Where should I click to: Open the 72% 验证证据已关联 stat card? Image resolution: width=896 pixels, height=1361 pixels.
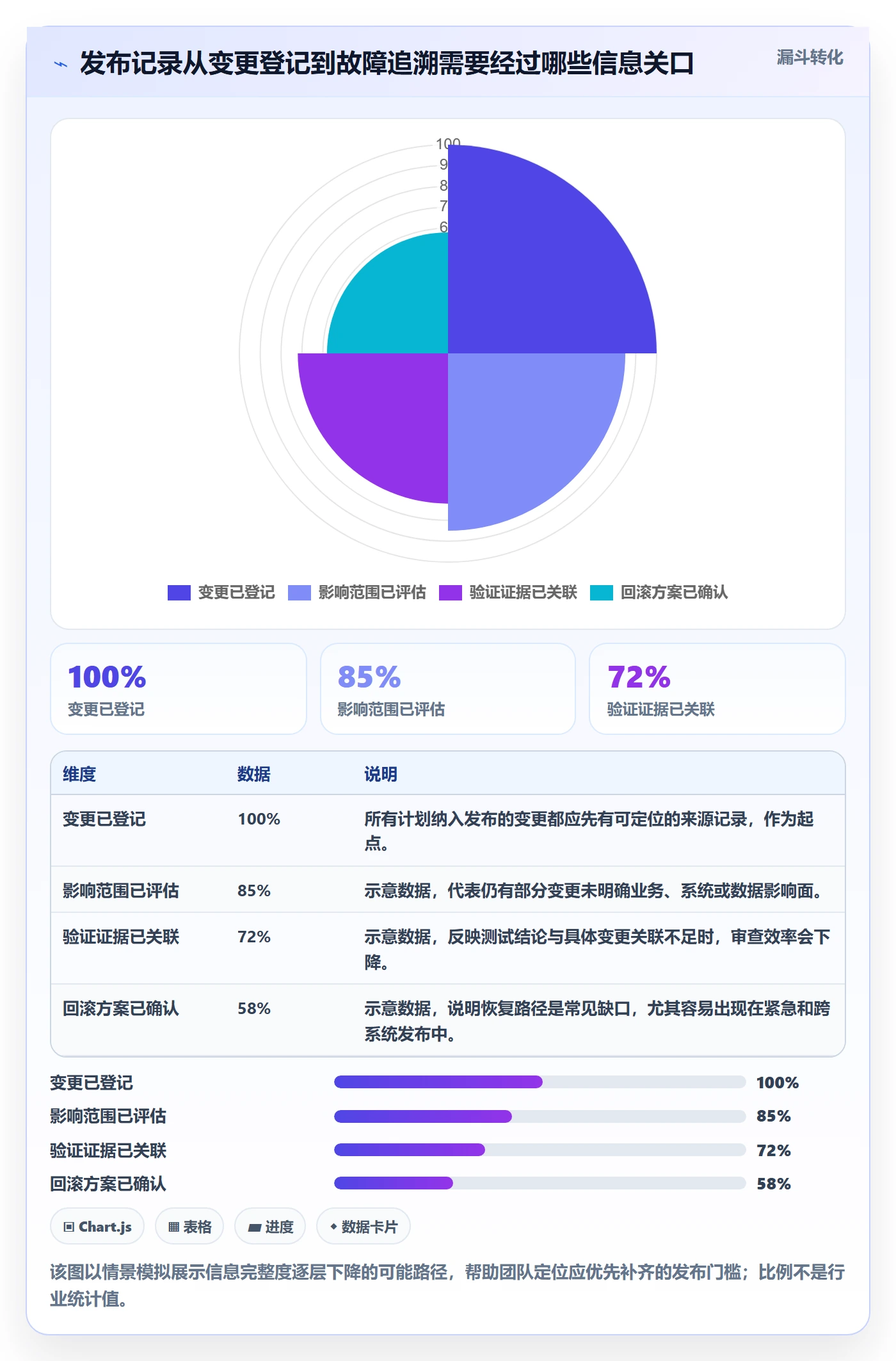pos(717,689)
